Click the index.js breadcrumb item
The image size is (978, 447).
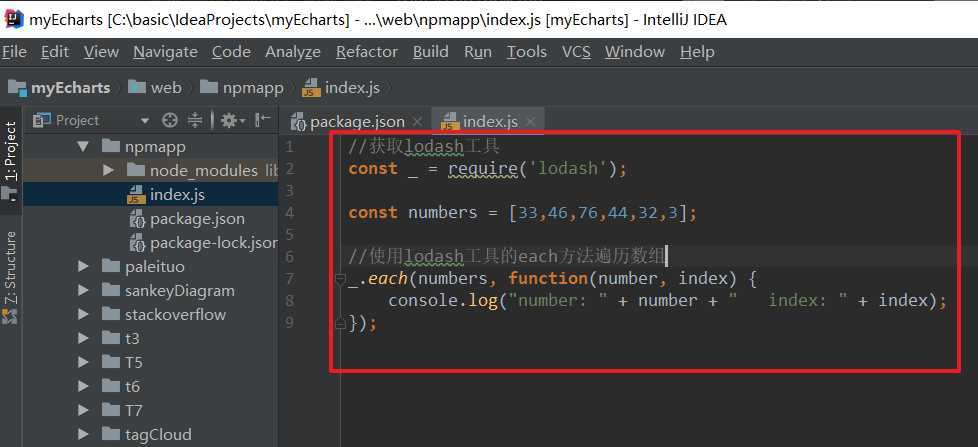(341, 88)
